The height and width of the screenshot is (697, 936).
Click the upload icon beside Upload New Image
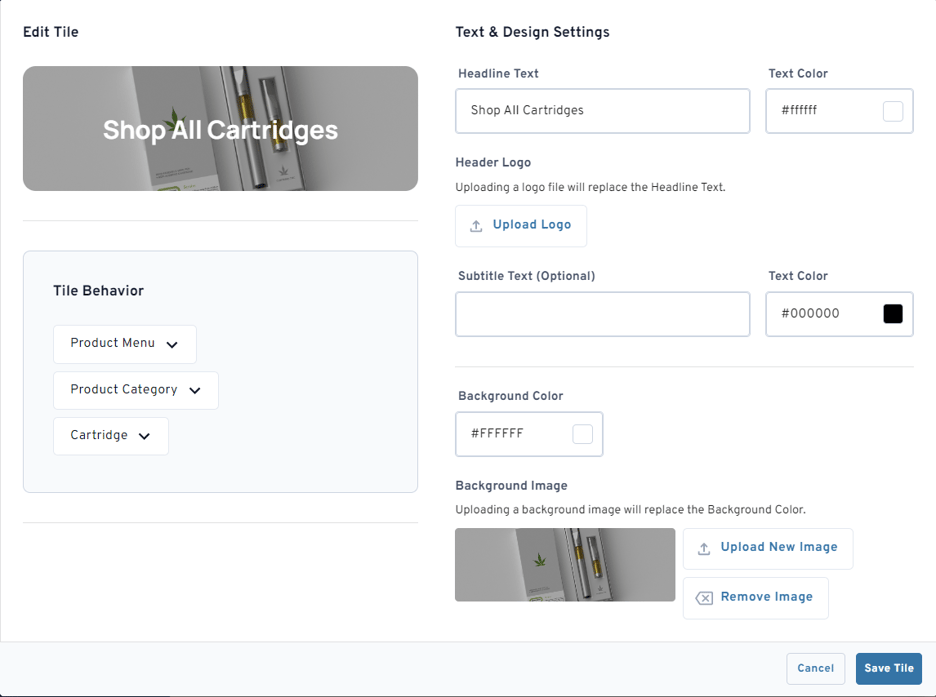point(704,548)
